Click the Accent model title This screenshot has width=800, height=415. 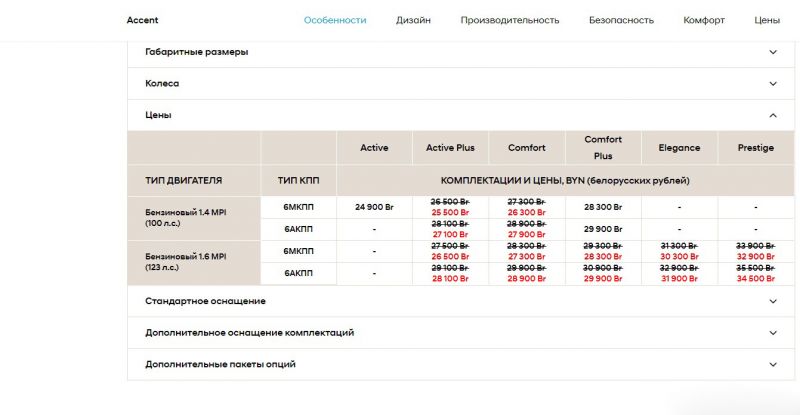point(142,20)
